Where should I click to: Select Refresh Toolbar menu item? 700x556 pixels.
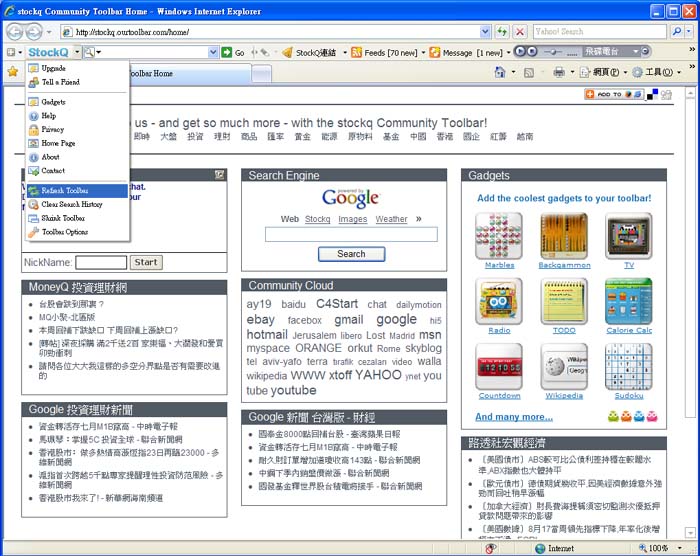[77, 191]
